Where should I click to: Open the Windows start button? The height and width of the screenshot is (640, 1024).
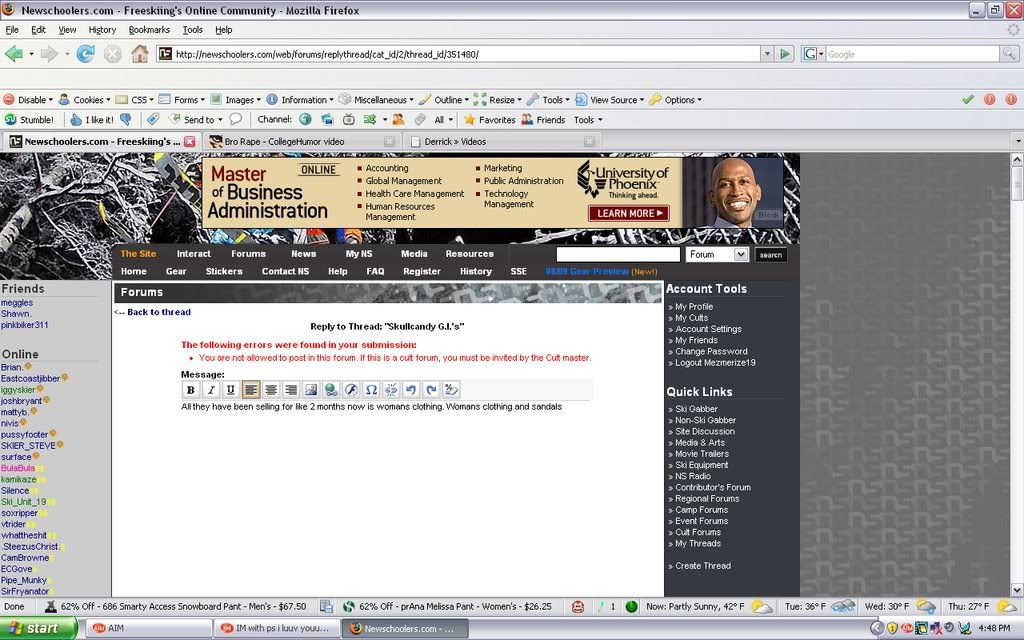pyautogui.click(x=38, y=628)
